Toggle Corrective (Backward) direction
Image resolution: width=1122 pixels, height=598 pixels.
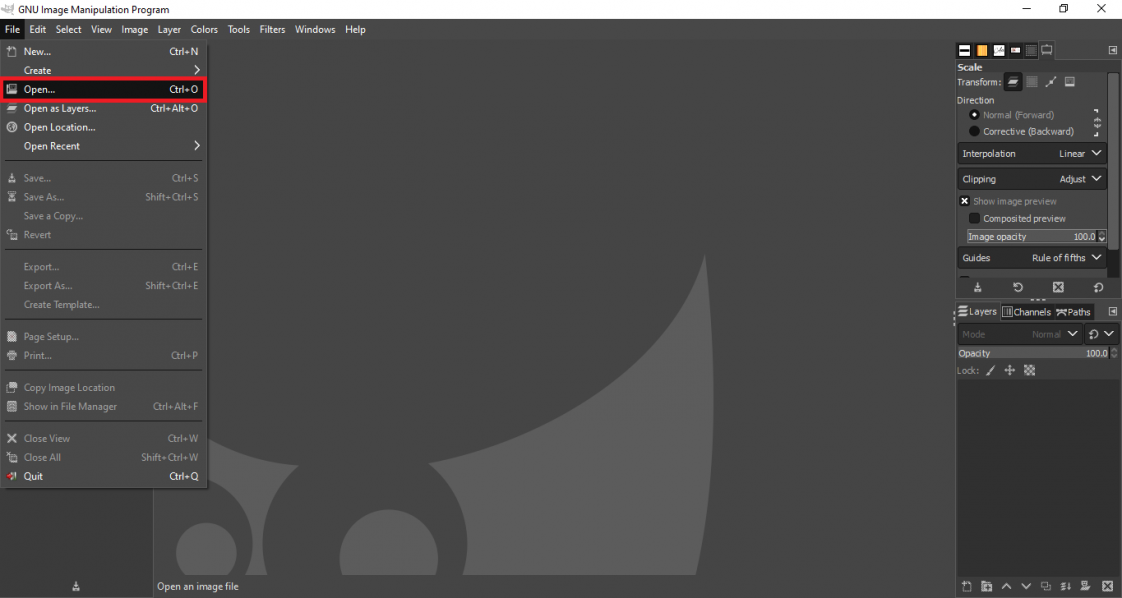tap(974, 131)
